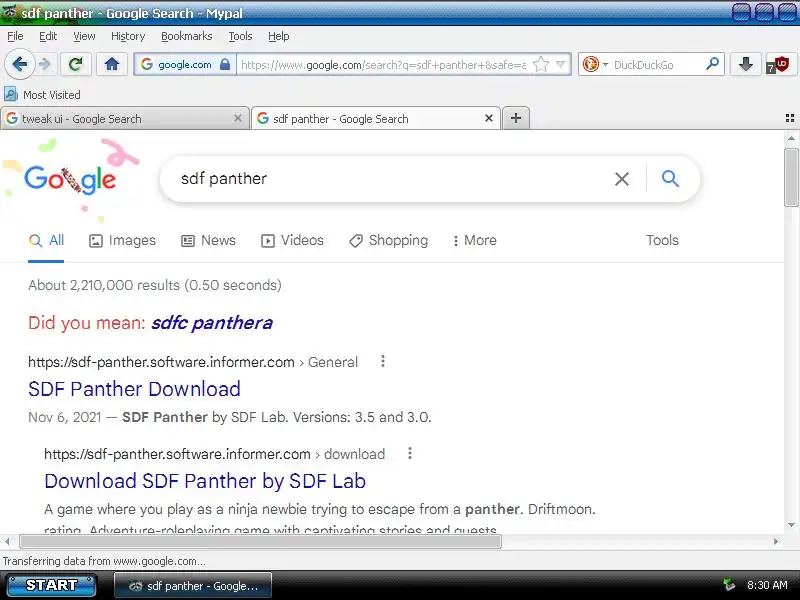Open the Bookmarks menu
Image resolution: width=800 pixels, height=600 pixels.
click(187, 36)
